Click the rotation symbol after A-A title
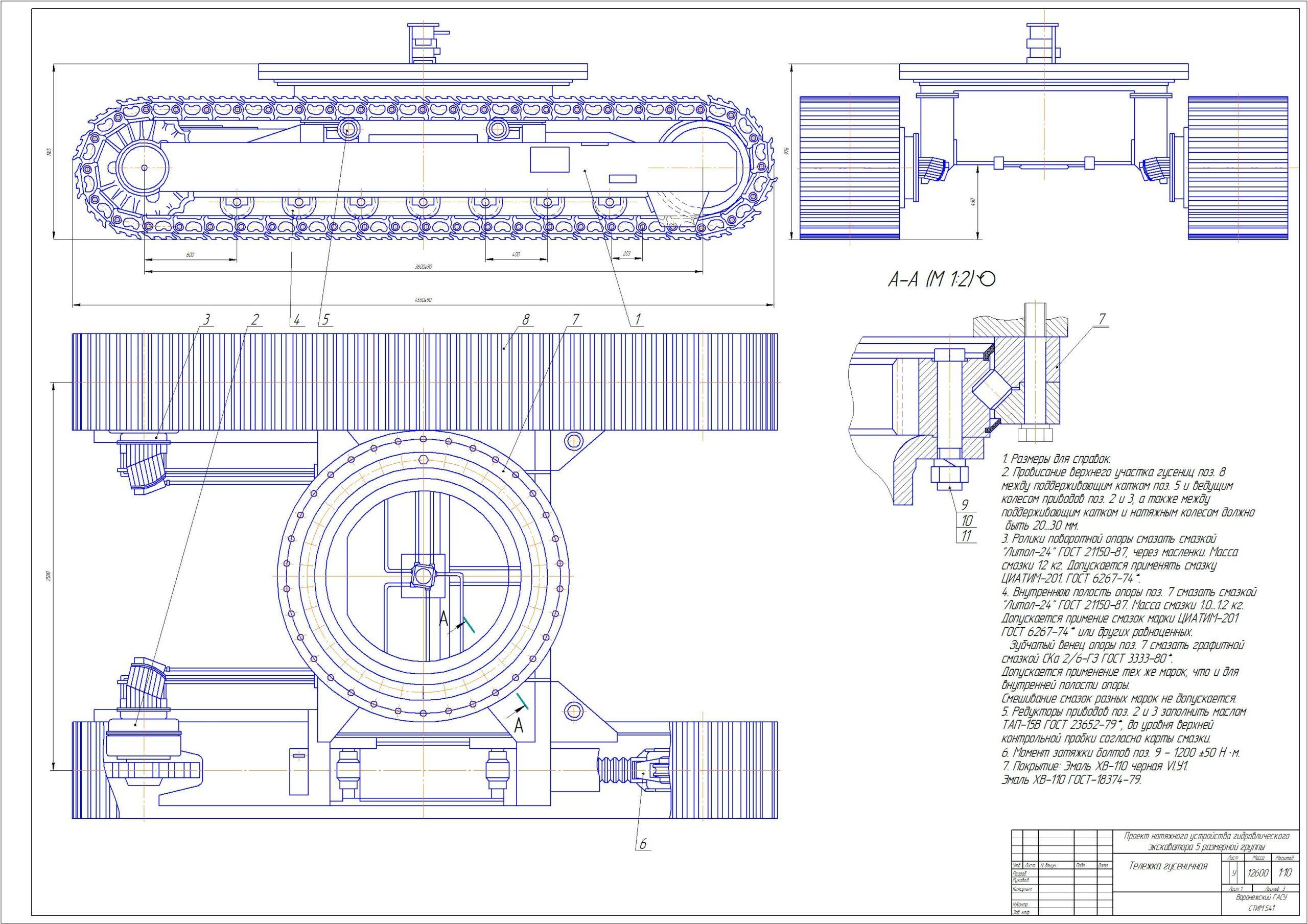This screenshot has width=1308, height=924. pos(987,279)
